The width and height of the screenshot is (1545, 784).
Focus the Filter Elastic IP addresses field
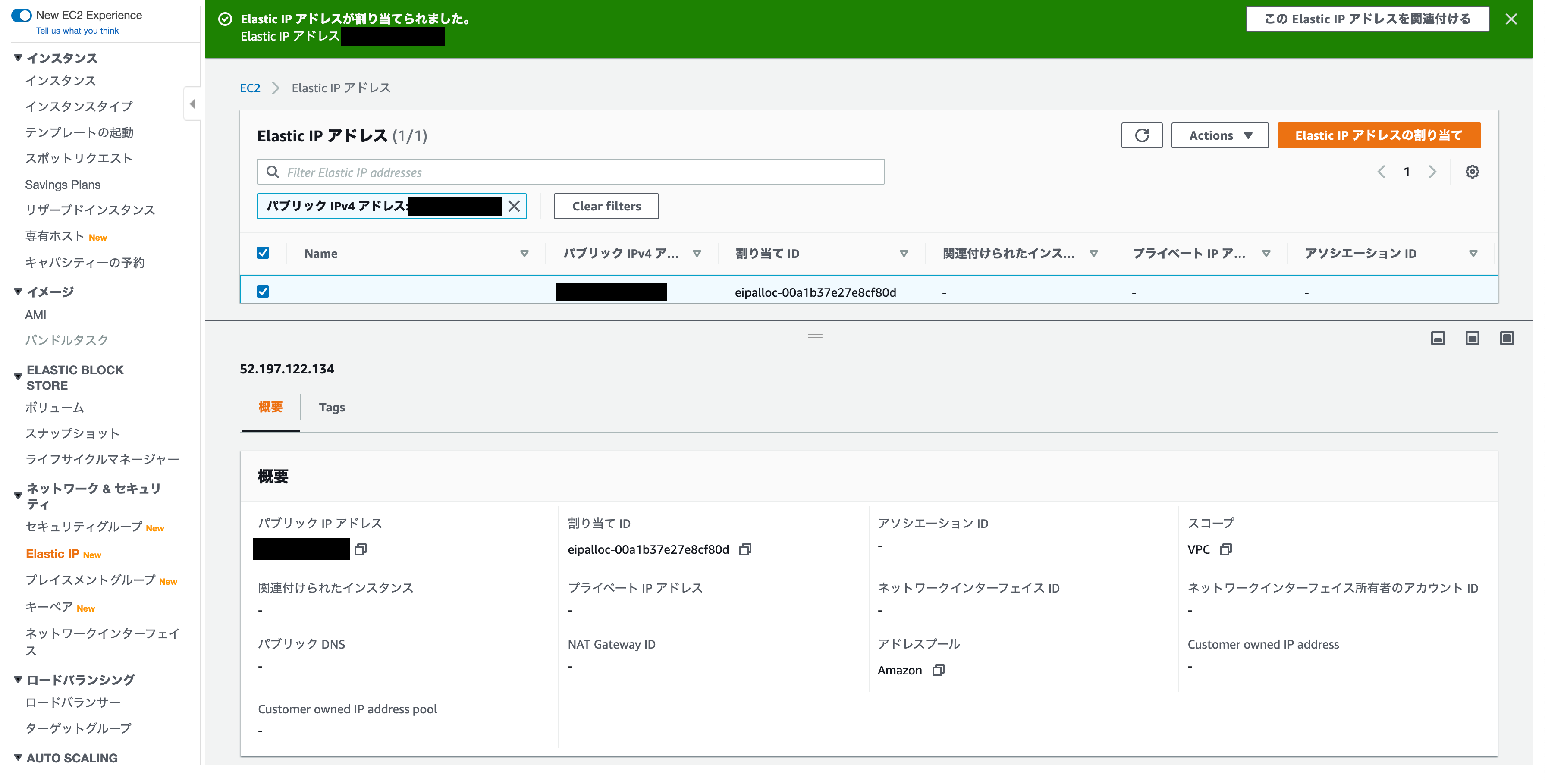pyautogui.click(x=570, y=172)
